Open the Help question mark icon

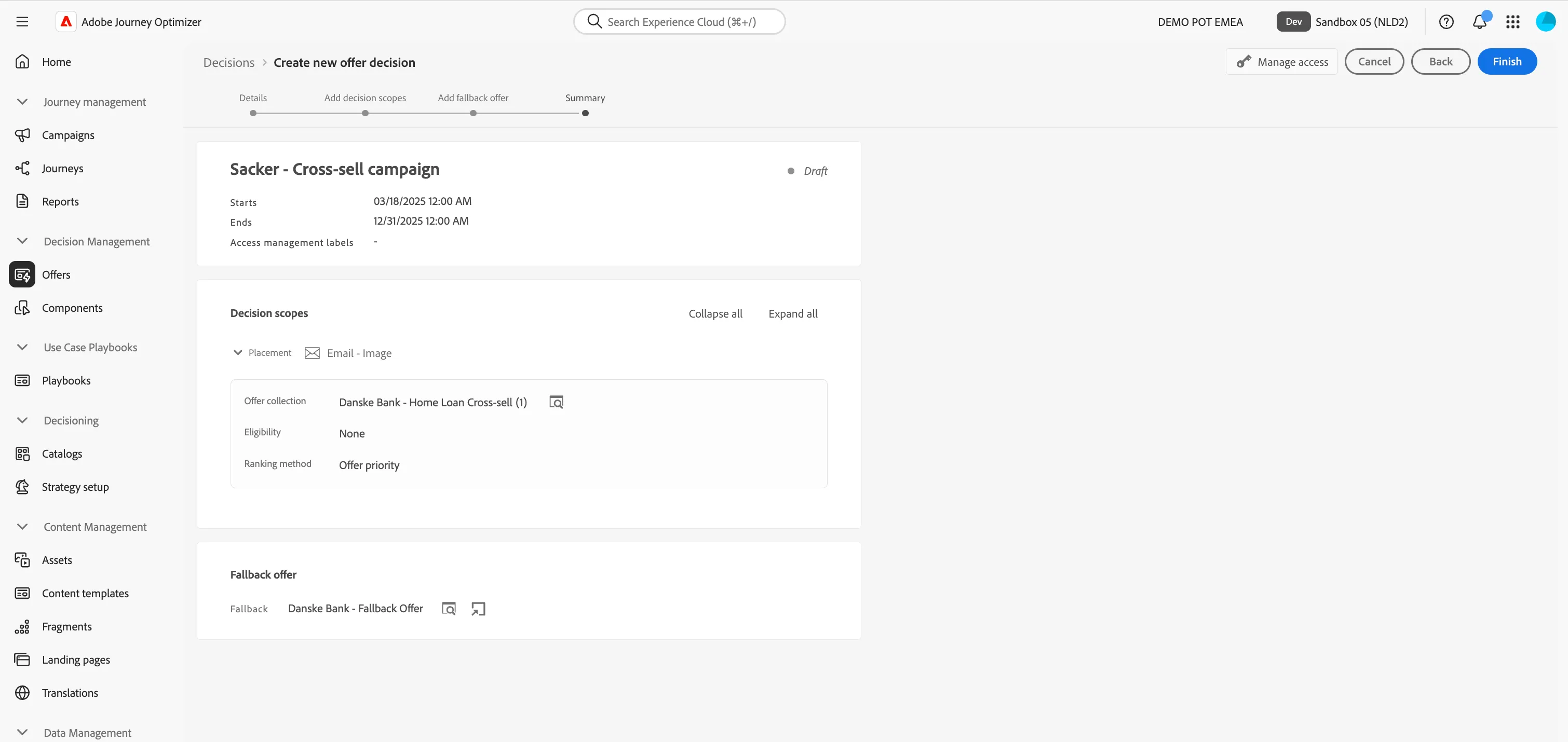tap(1447, 22)
